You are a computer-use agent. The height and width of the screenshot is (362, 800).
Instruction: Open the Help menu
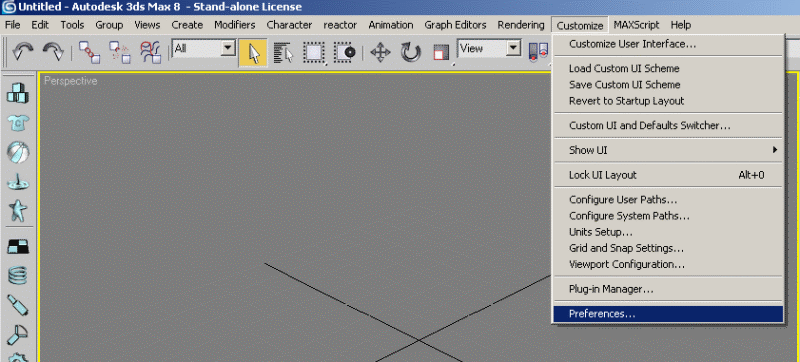click(x=681, y=25)
